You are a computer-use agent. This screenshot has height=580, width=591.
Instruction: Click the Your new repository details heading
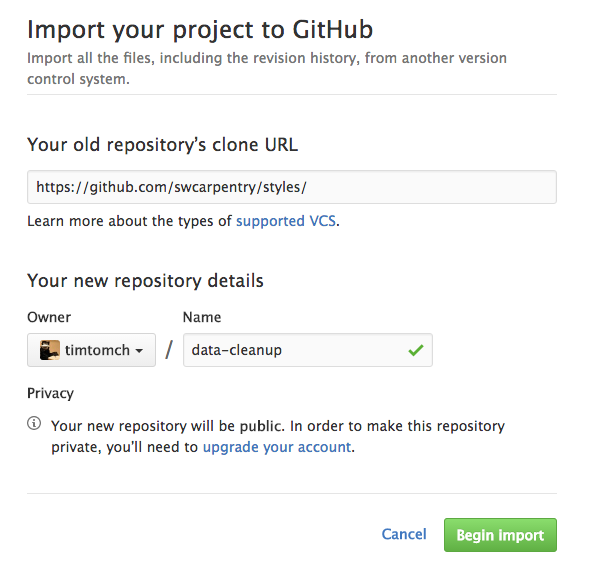click(x=145, y=281)
